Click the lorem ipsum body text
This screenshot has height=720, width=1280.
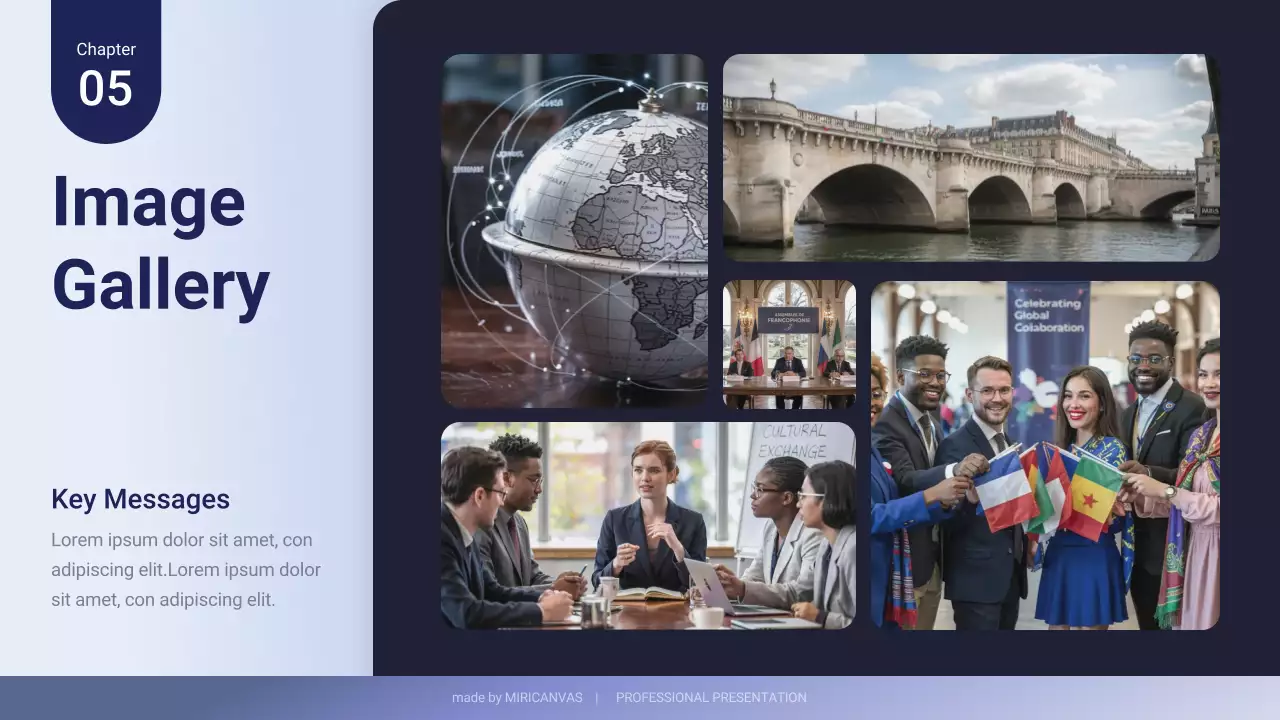point(186,570)
